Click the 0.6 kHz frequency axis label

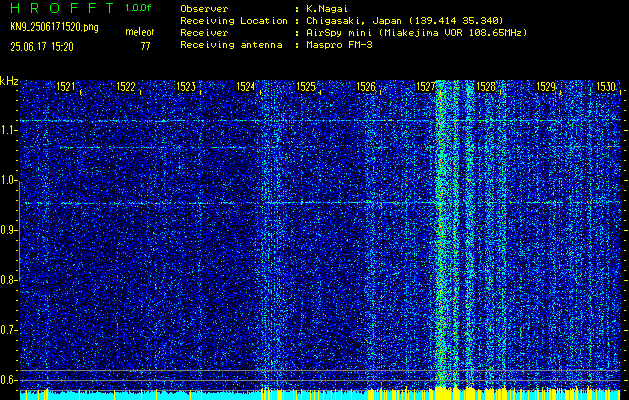8,380
